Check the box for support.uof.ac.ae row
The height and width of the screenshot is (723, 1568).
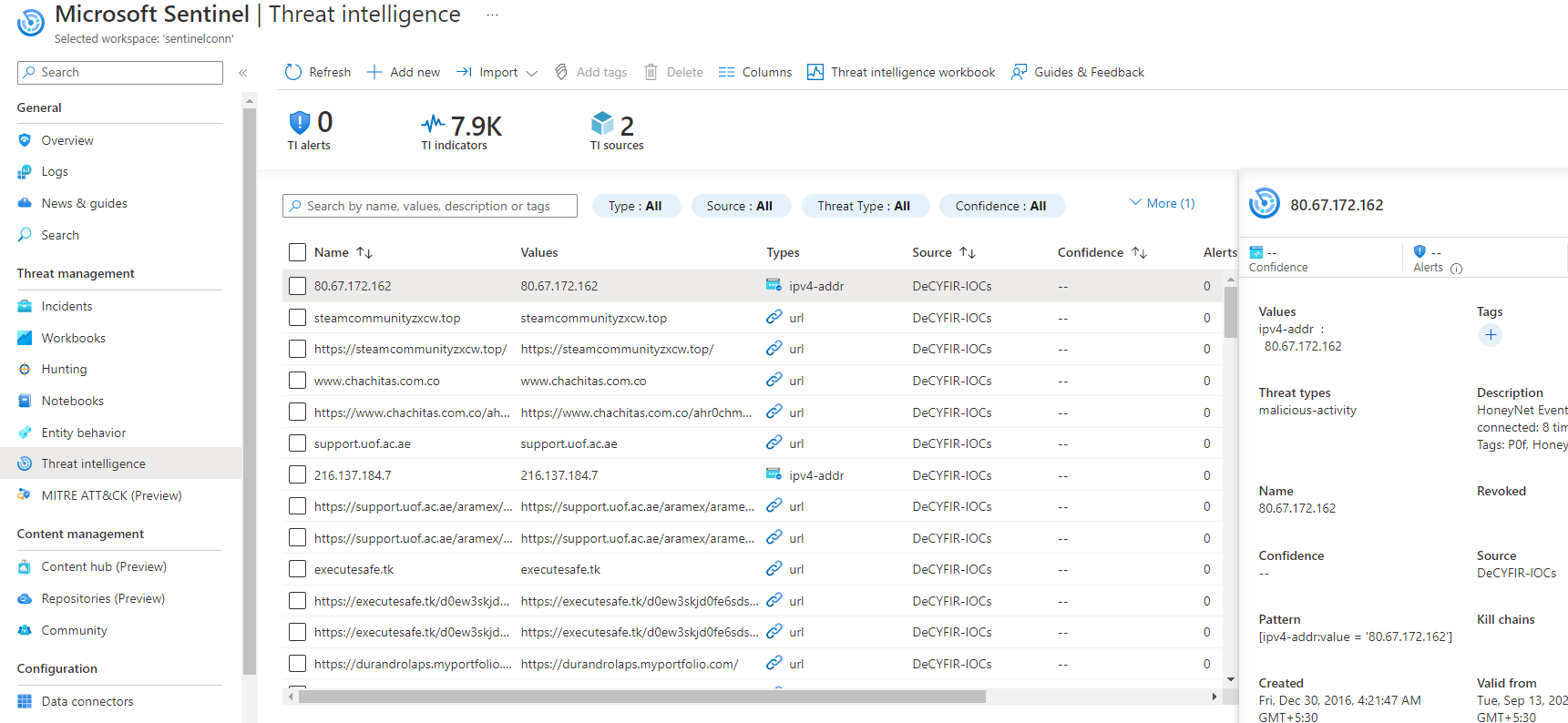coord(297,443)
